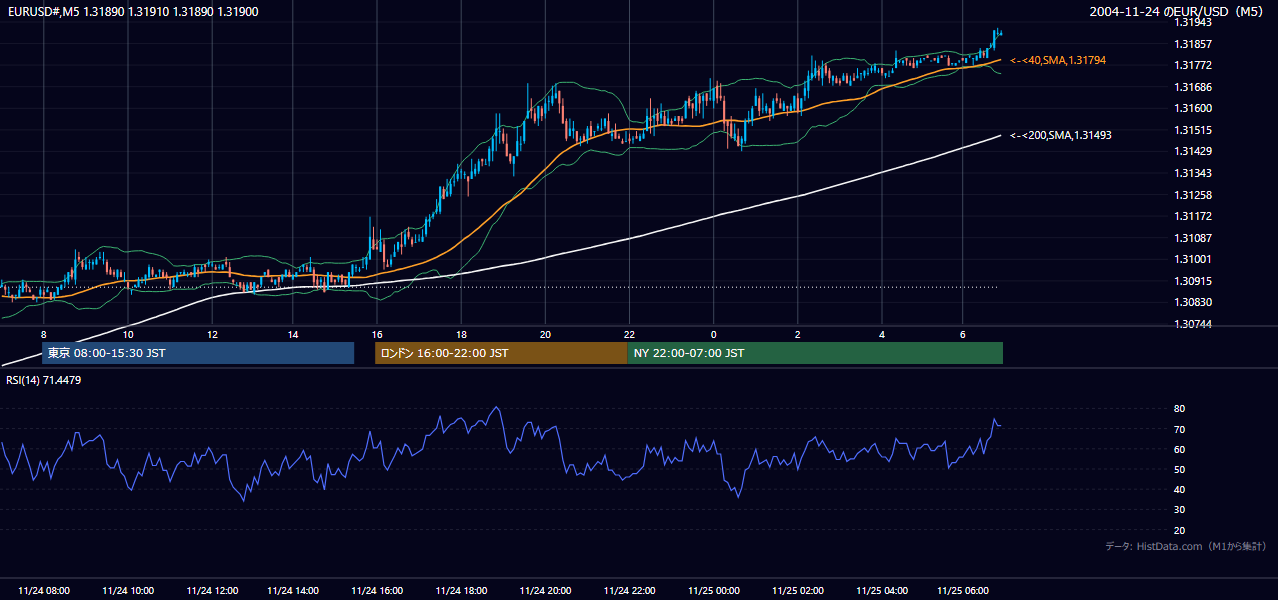1278x600 pixels.
Task: Click RSI scale value 40
Action: (1180, 489)
